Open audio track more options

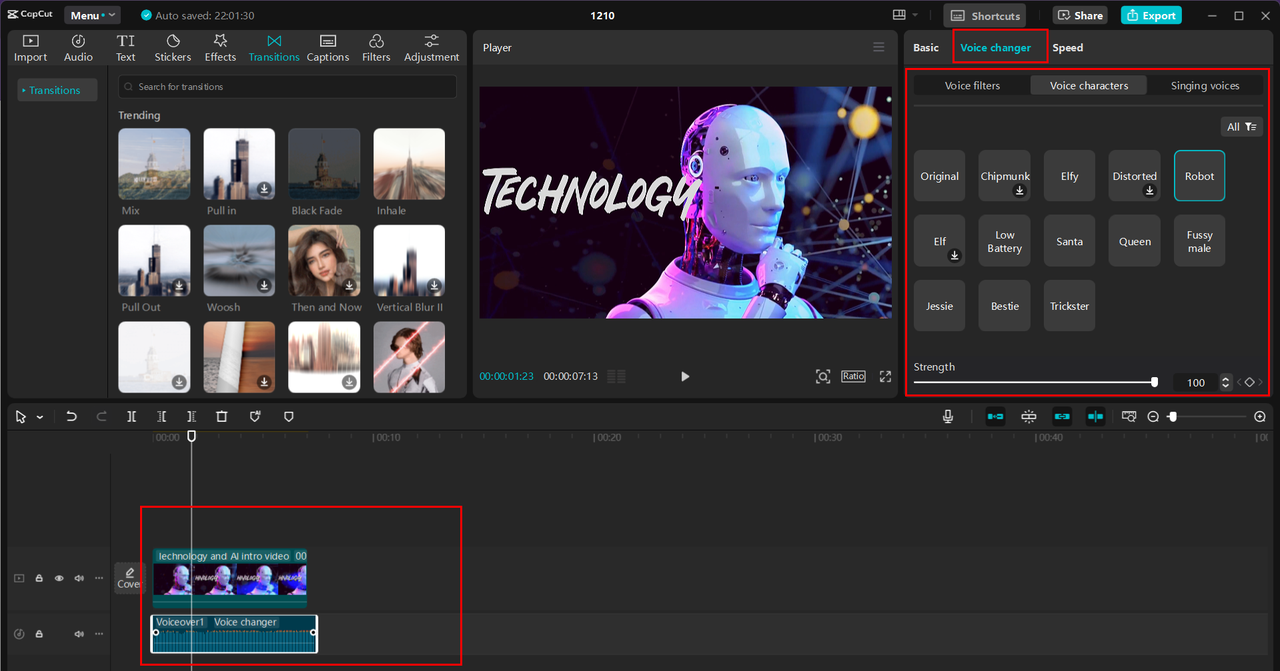[98, 634]
